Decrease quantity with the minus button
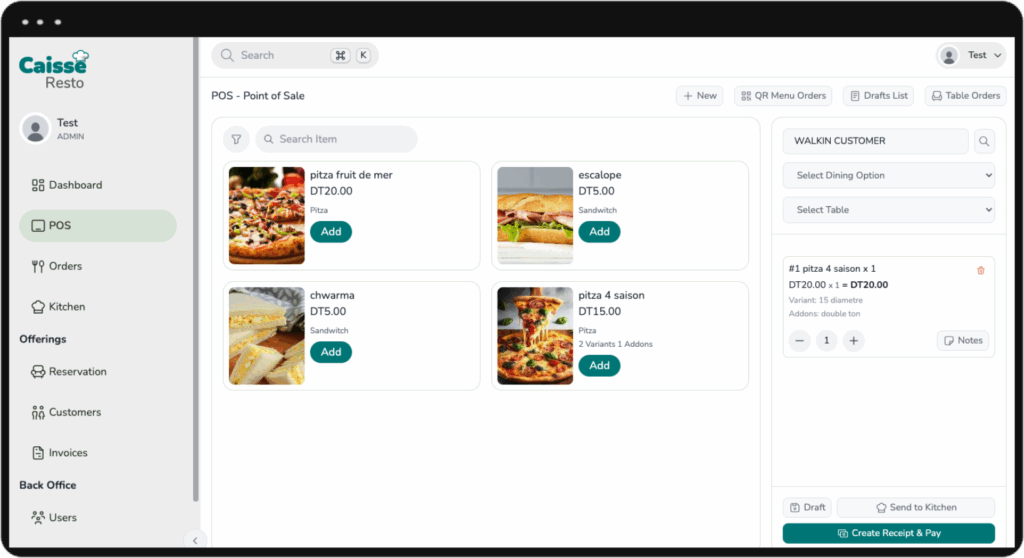Screen dimensions: 1024x558 coord(799,341)
